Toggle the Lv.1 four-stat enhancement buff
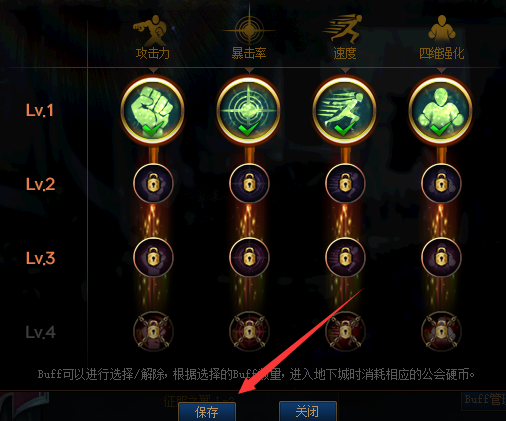 [x=441, y=110]
